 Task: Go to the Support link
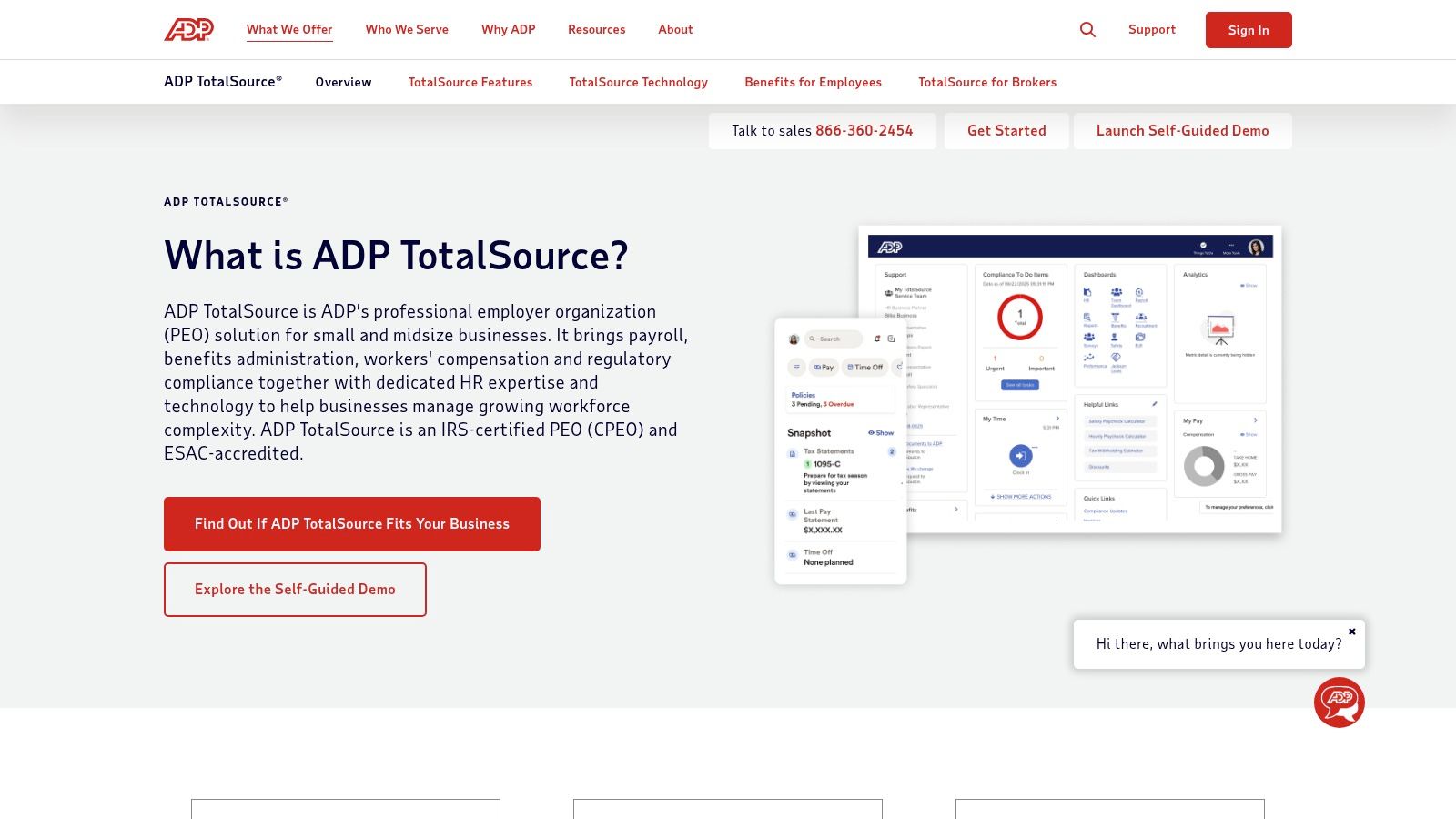pos(1151,30)
